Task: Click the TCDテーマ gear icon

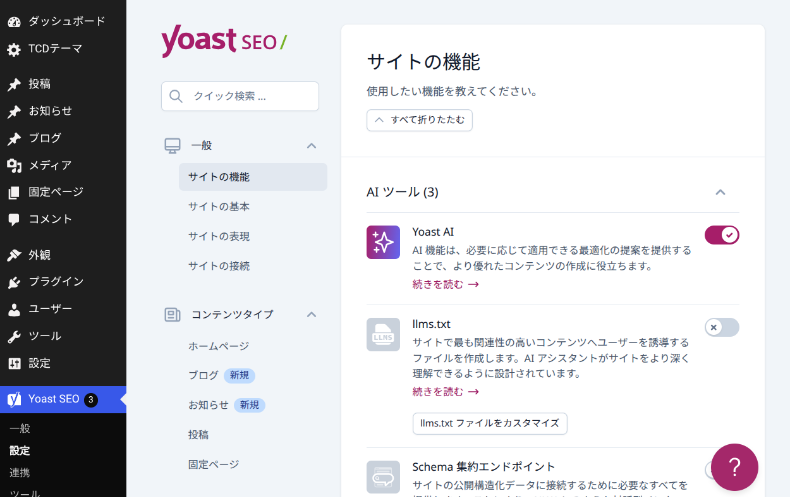Action: 14,49
